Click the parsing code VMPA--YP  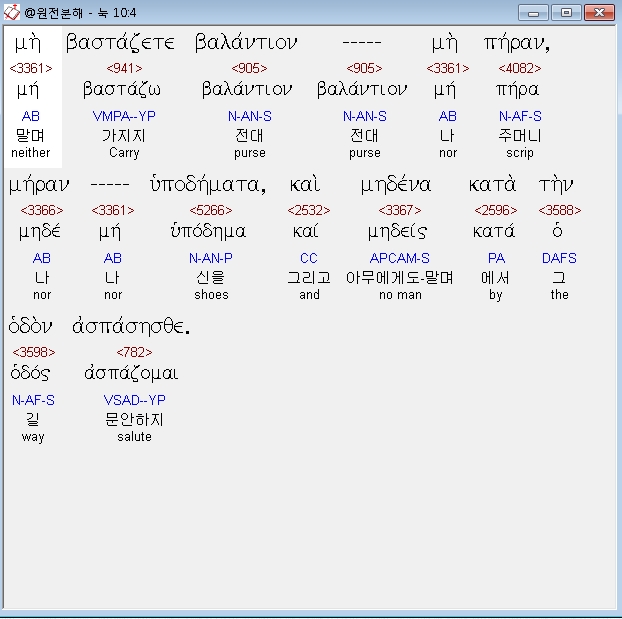click(x=124, y=116)
